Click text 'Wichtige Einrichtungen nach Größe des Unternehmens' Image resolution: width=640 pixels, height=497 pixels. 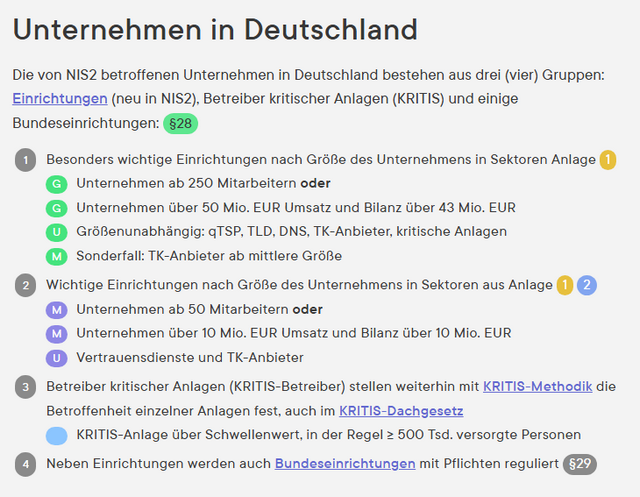224,285
